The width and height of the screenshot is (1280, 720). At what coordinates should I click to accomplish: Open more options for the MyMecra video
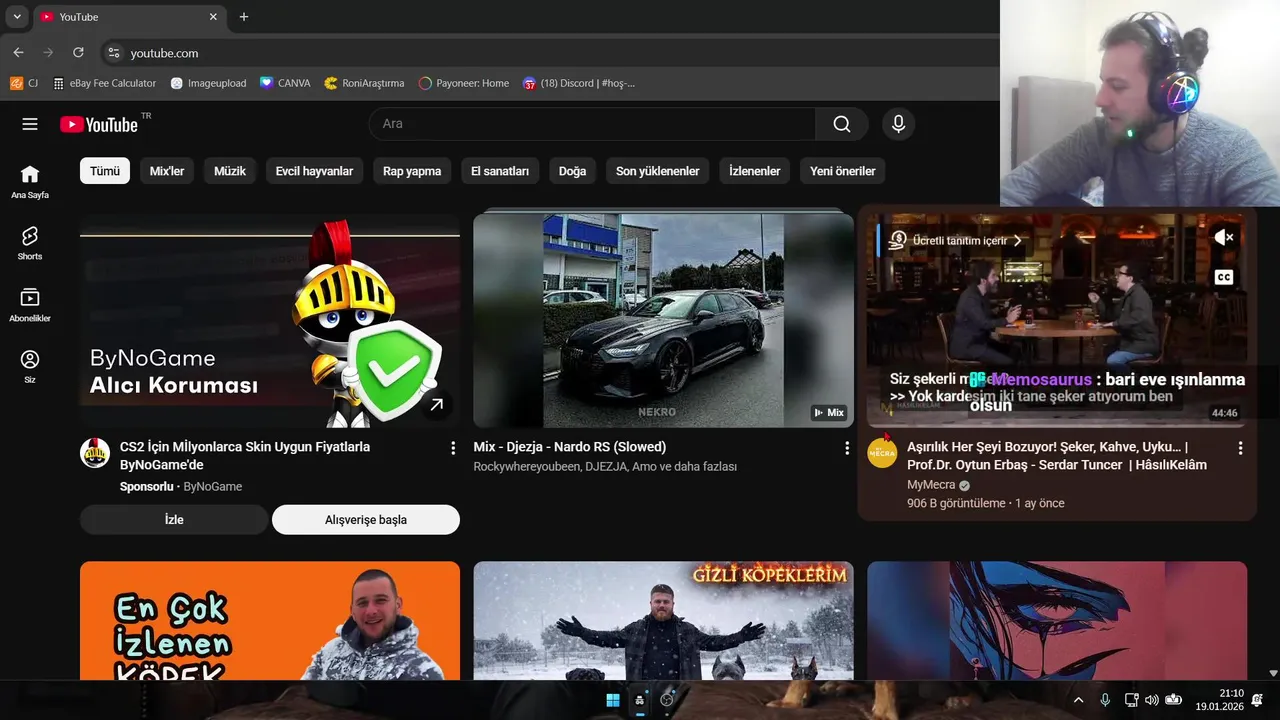tap(1240, 448)
